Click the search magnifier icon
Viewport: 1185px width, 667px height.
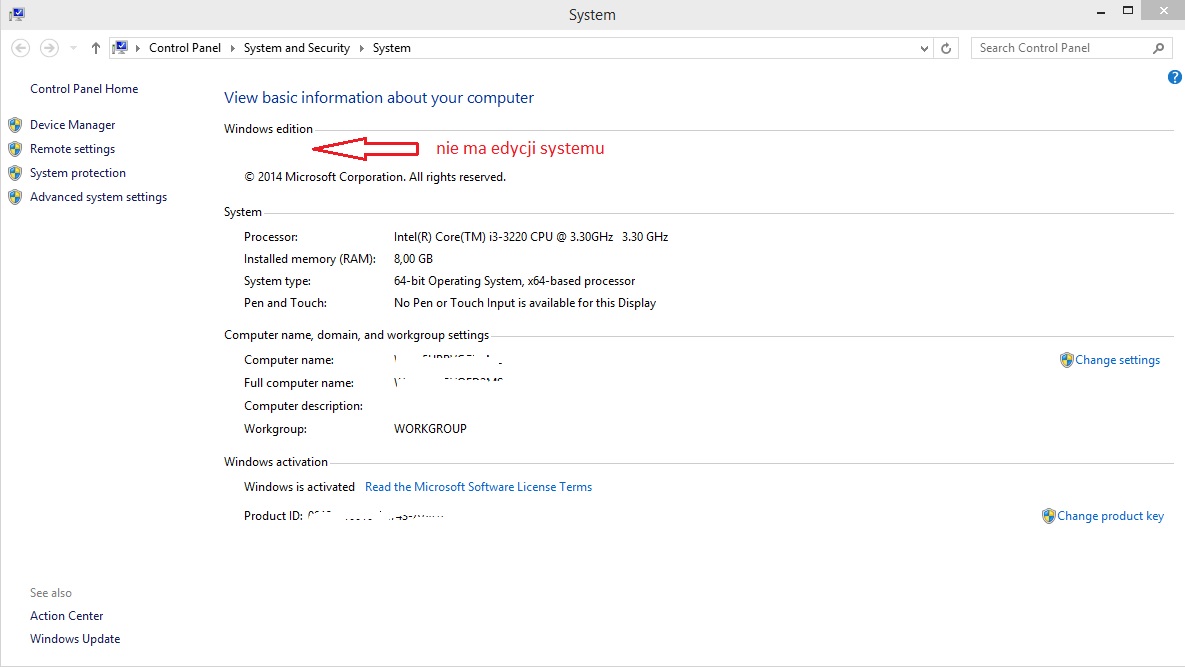click(1159, 48)
